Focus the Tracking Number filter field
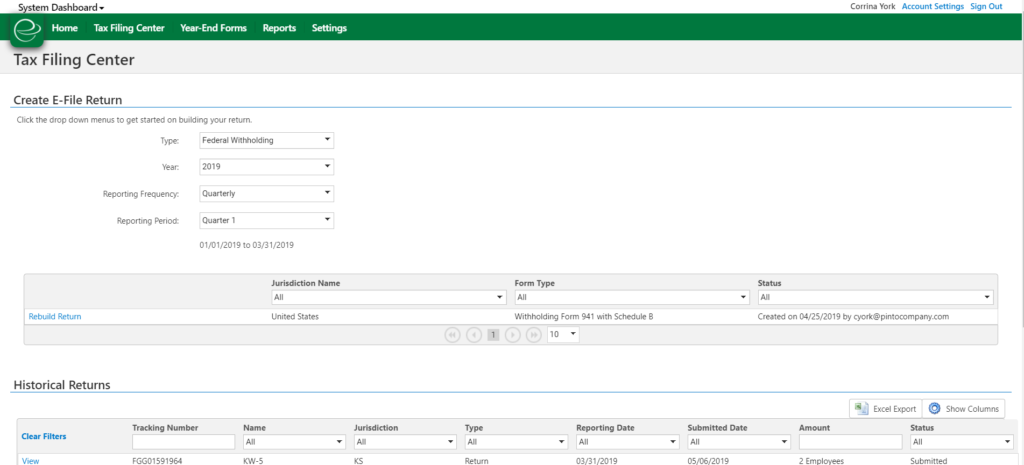Screen dimensions: 1024x465 [x=183, y=442]
